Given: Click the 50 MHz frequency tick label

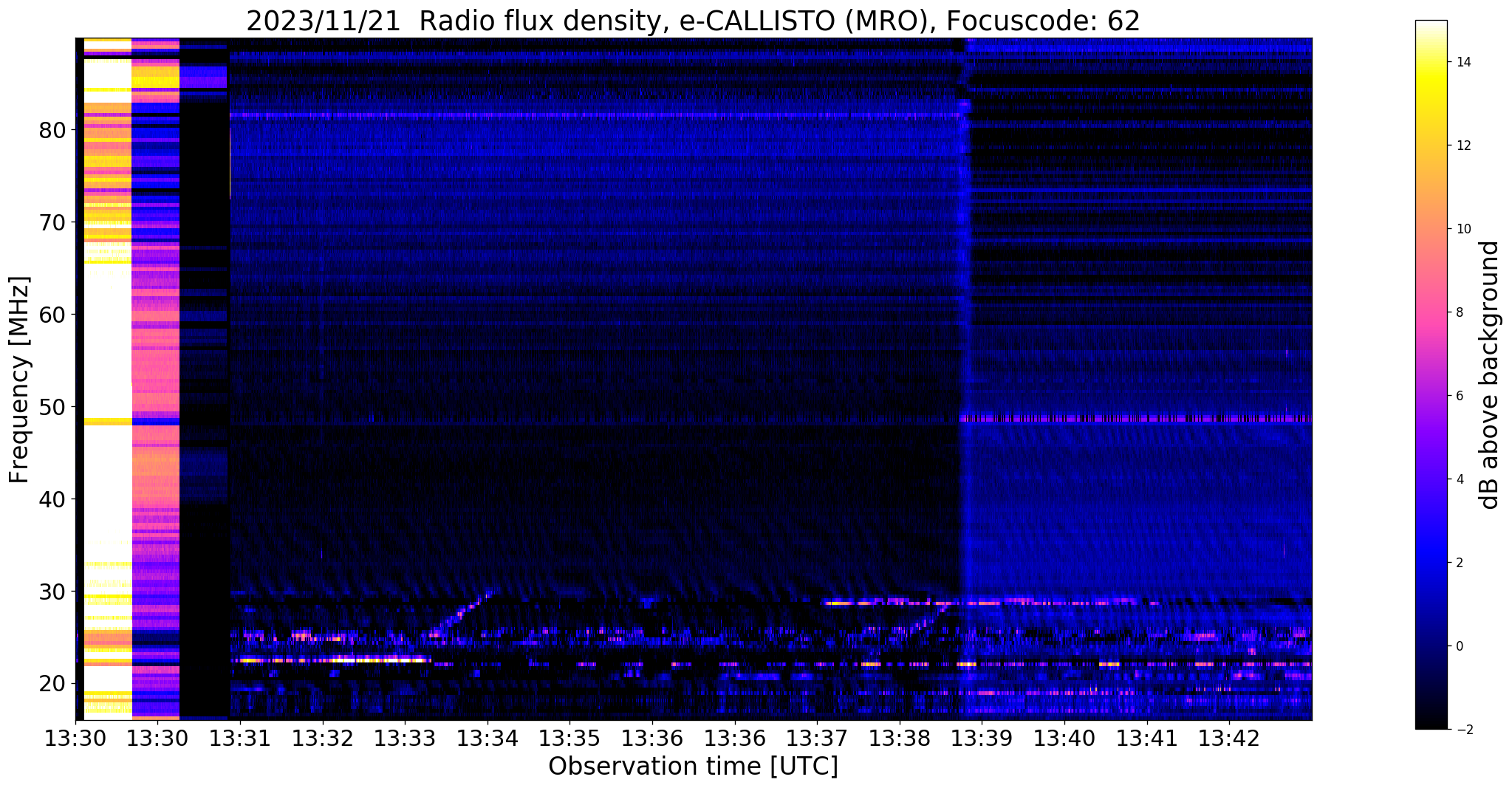Looking at the screenshot, I should (x=53, y=407).
